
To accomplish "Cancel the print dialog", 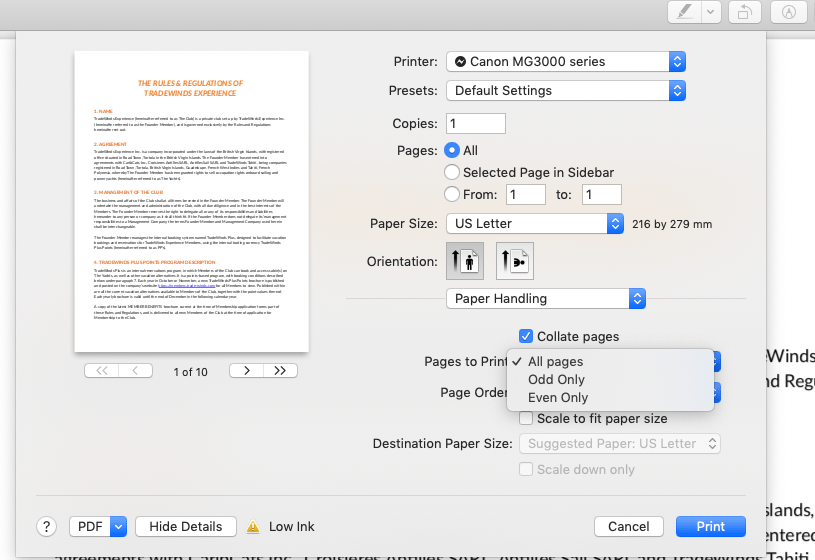I will click(x=628, y=527).
